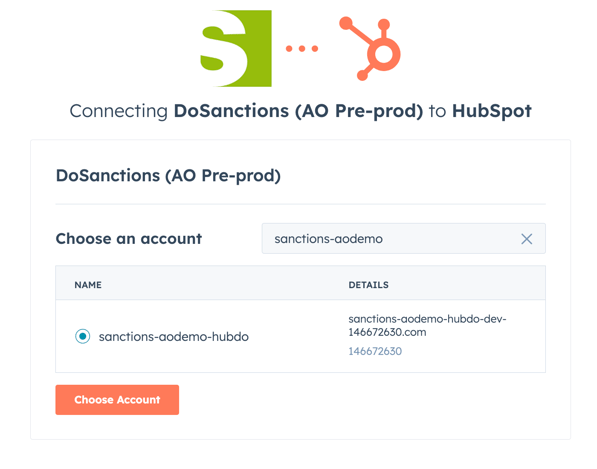Open the 146672630 hub ID link
Viewport: 597px width, 469px height.
[375, 351]
